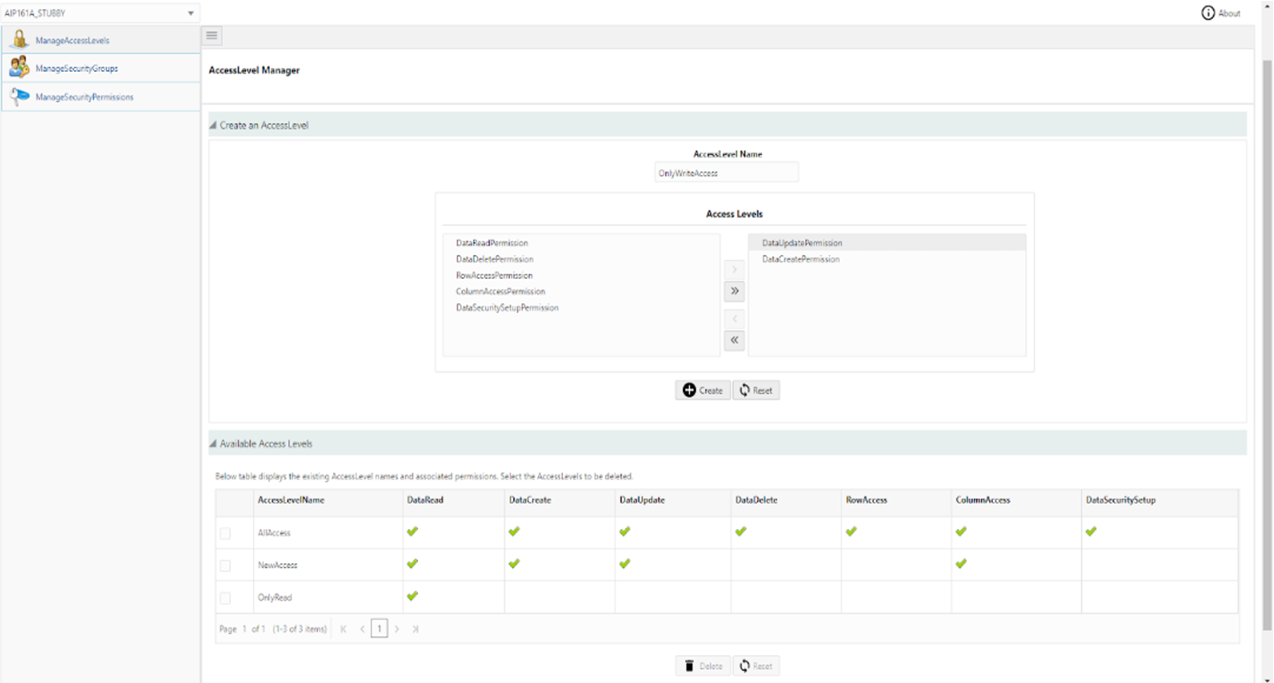The height and width of the screenshot is (683, 1274).
Task: Open the About info icon
Action: pos(1208,13)
